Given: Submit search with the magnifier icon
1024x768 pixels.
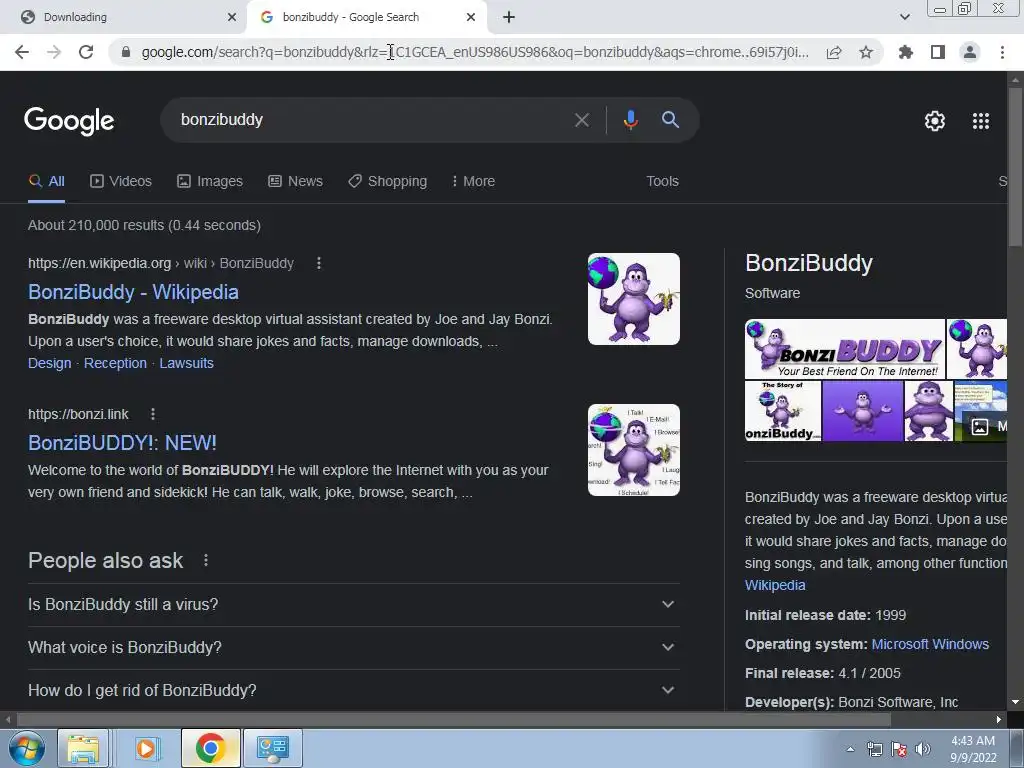Looking at the screenshot, I should [670, 120].
